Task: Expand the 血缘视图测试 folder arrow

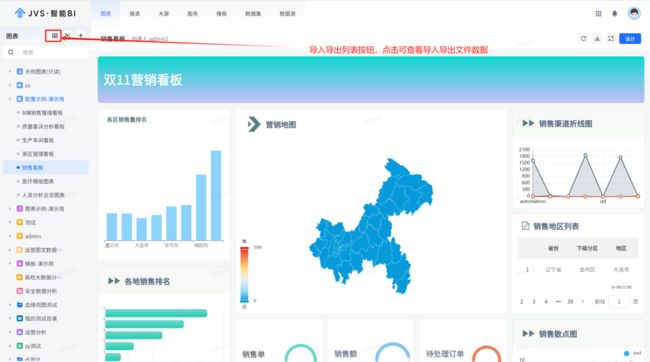Action: 10,304
